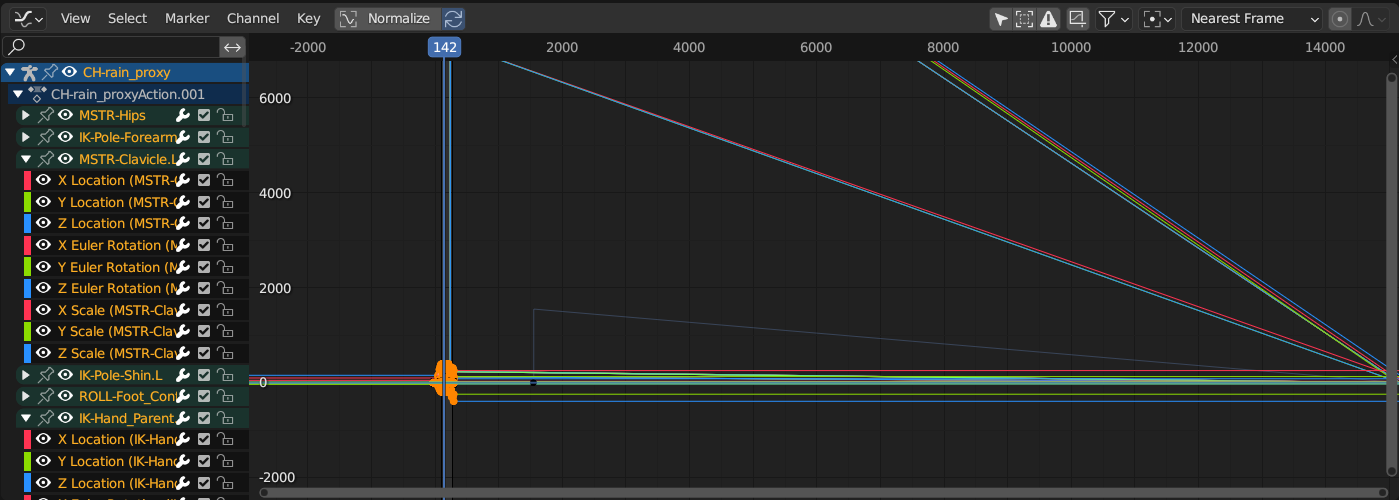Uncheck mute box on X Euler Rotation
This screenshot has height=500, width=1399.
(x=204, y=245)
